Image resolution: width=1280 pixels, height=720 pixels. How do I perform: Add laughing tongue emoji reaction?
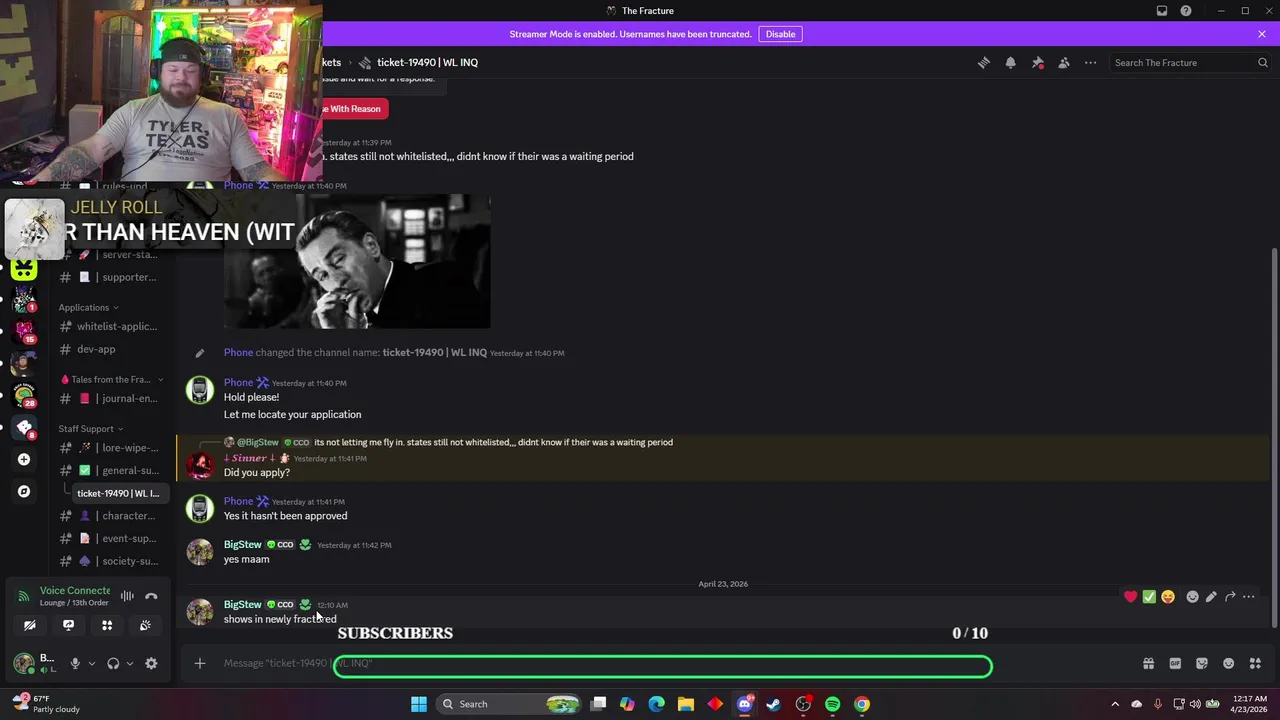1168,597
